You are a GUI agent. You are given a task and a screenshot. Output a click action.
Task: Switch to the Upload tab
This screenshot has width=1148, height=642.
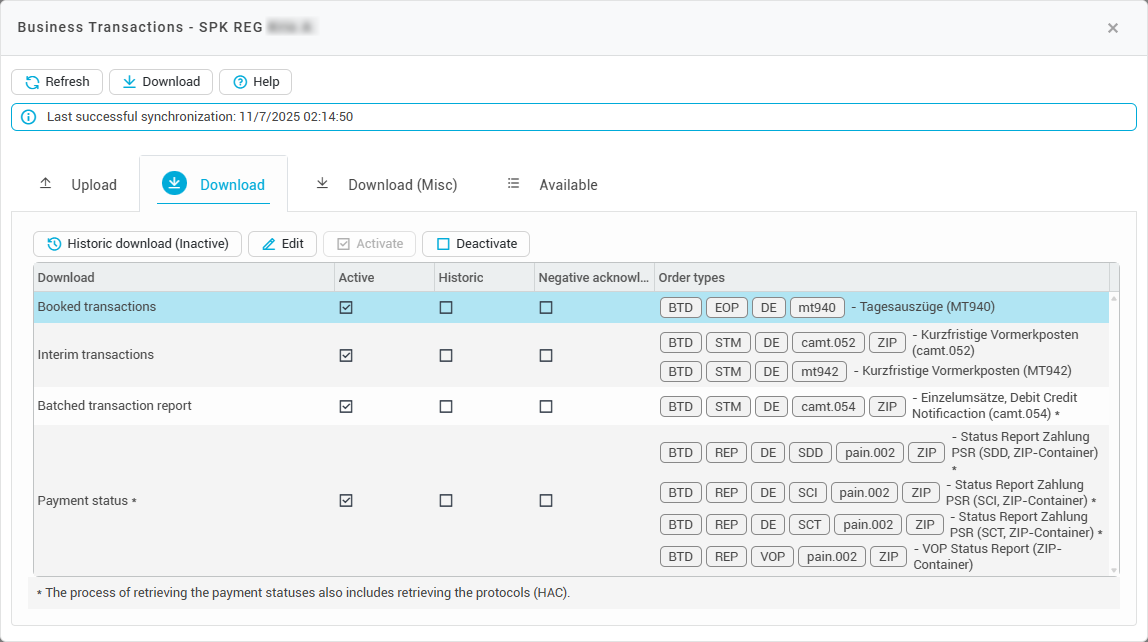(x=78, y=185)
